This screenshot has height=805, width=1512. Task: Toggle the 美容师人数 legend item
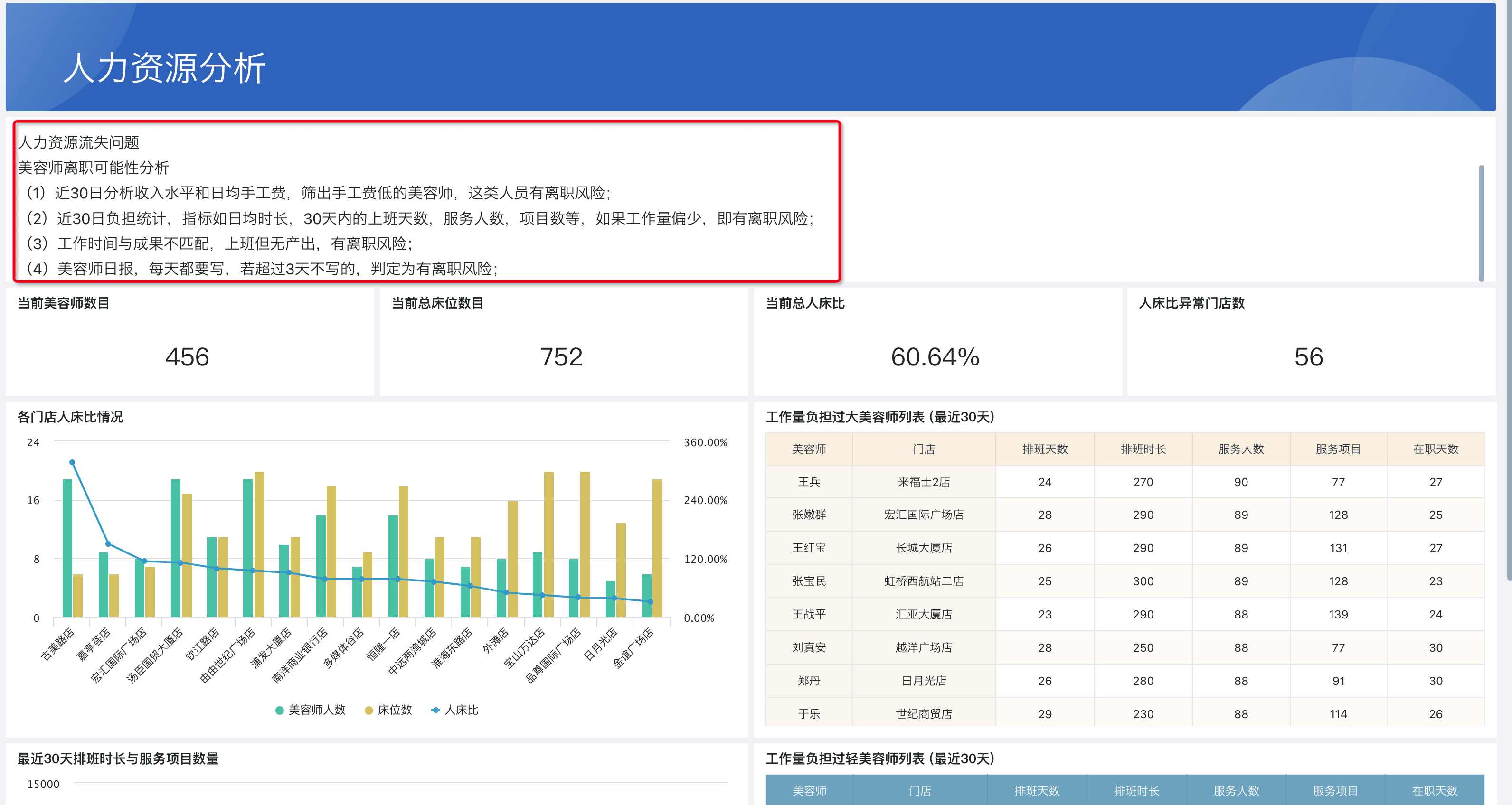(x=311, y=710)
